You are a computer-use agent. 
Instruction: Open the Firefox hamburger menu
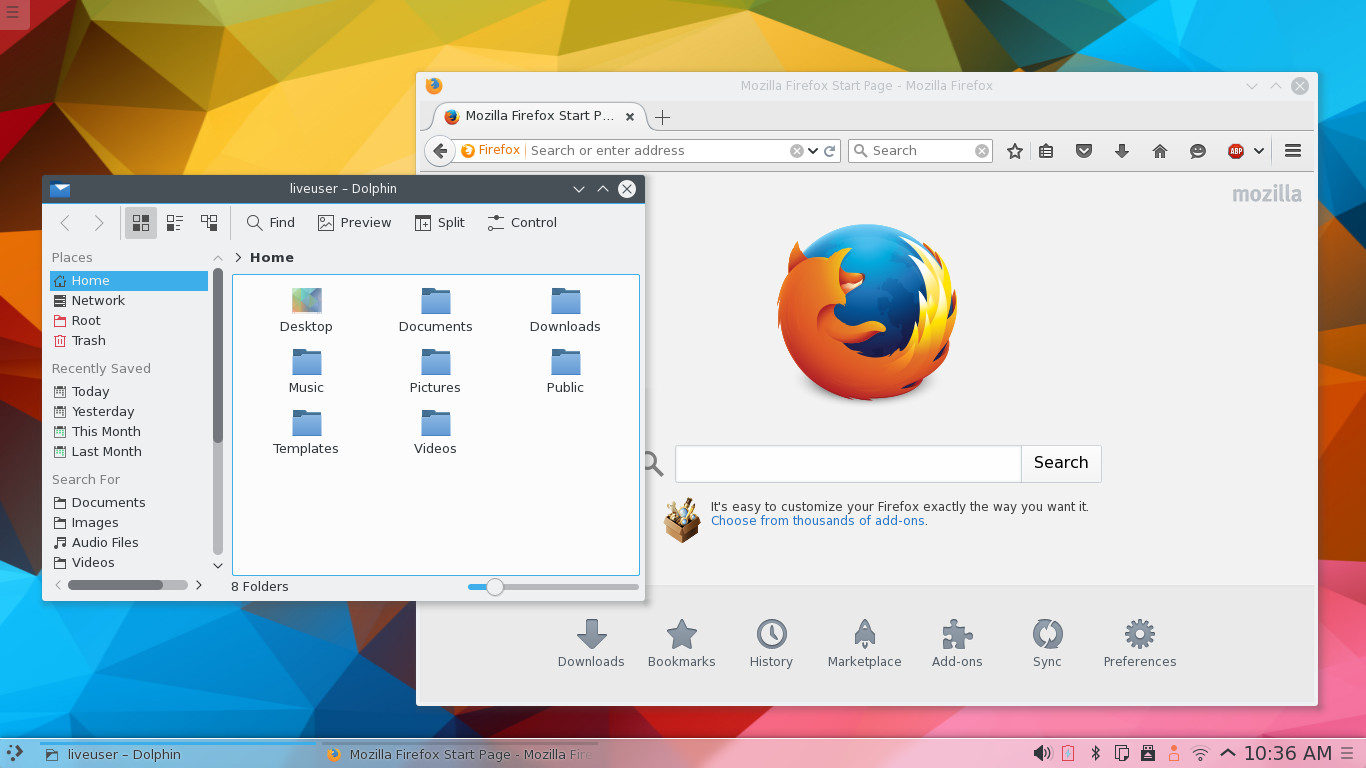pos(1293,151)
